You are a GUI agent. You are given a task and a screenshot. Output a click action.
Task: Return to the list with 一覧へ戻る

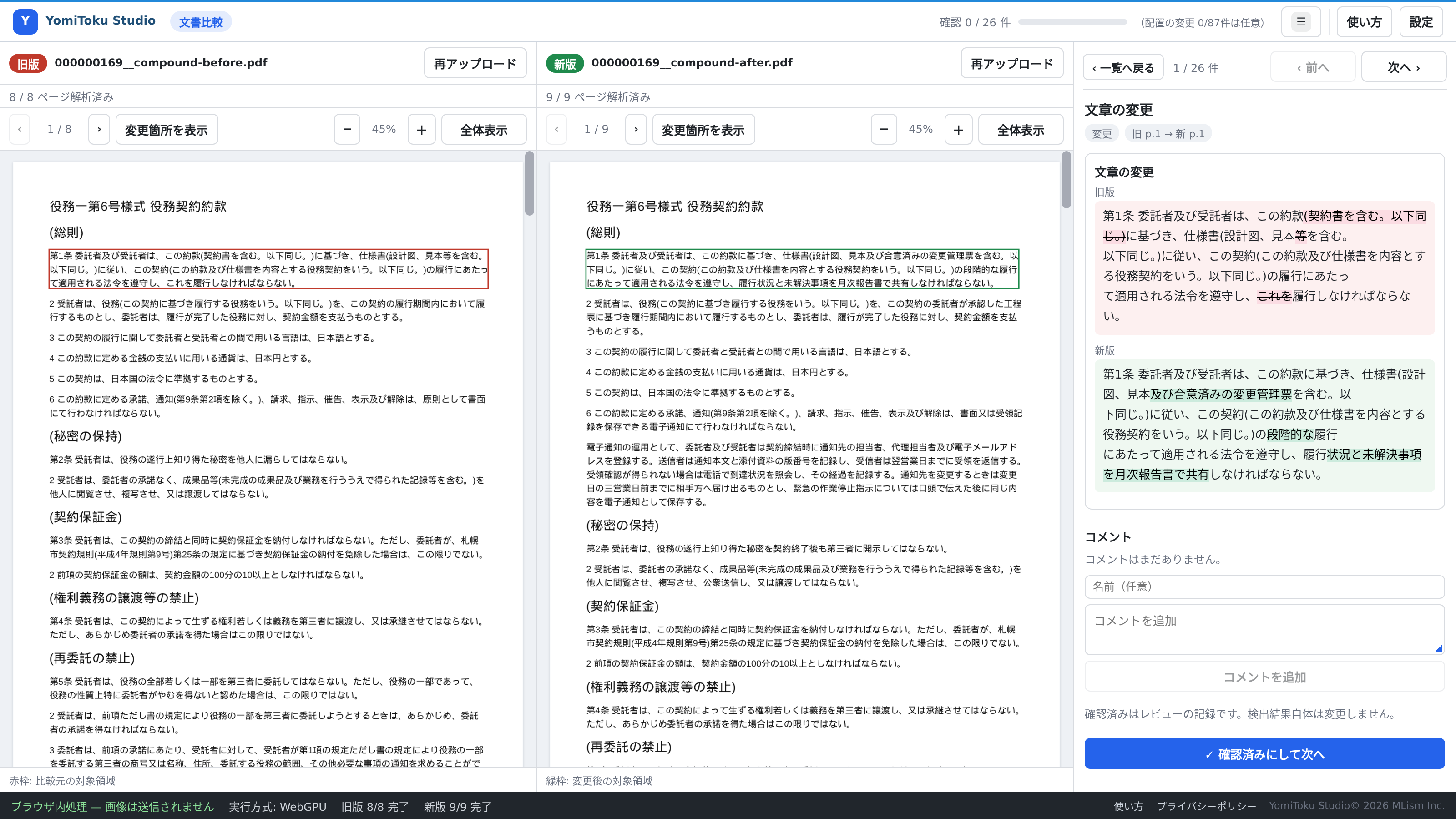pyautogui.click(x=1123, y=67)
